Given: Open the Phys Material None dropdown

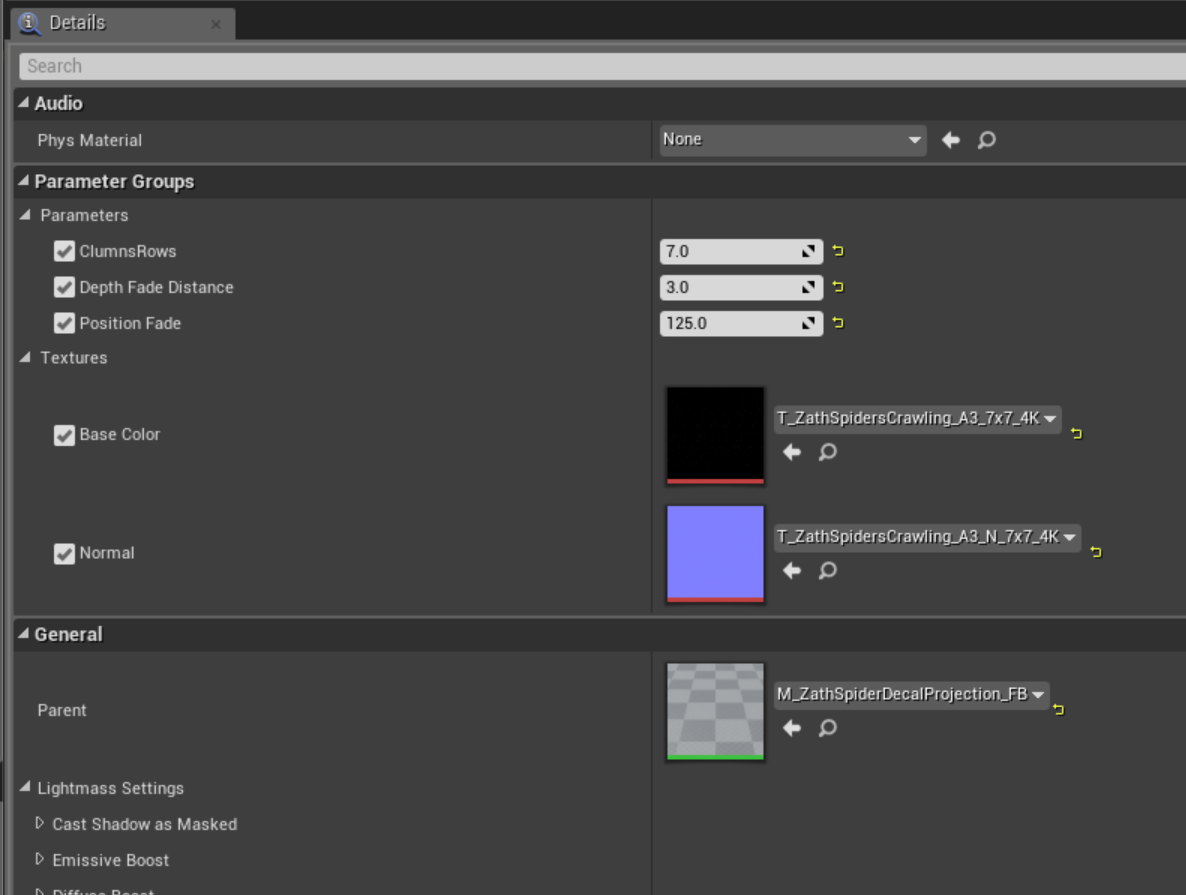Looking at the screenshot, I should pos(792,140).
